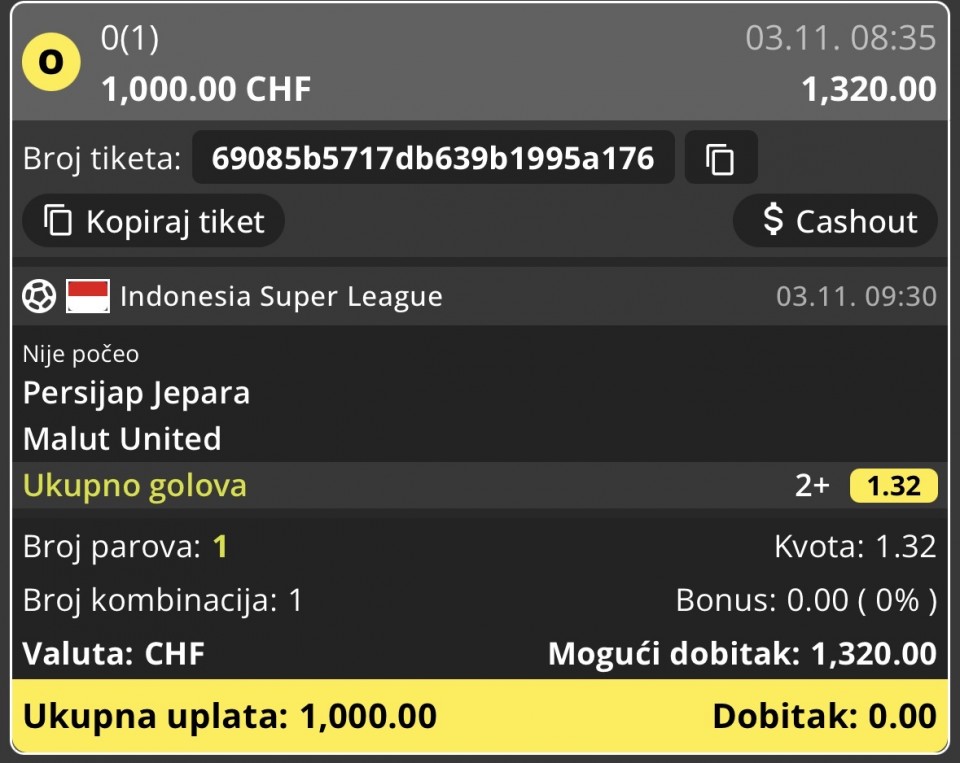Screen dimensions: 960x763
Task: Click the 2+ selection label
Action: [812, 486]
